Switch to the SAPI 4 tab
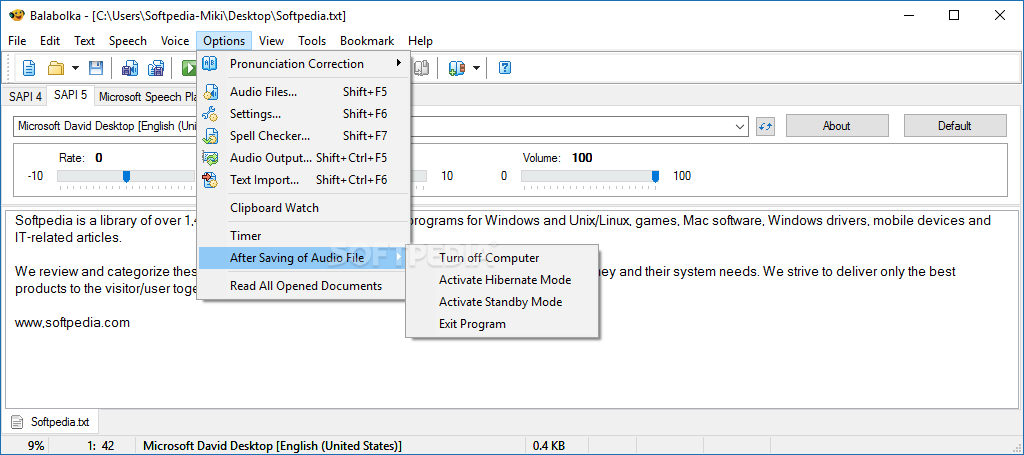The height and width of the screenshot is (455, 1024). [x=25, y=97]
